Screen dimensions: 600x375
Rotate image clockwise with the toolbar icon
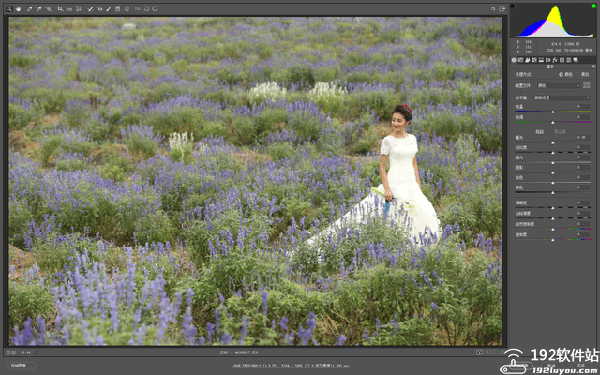click(x=155, y=8)
